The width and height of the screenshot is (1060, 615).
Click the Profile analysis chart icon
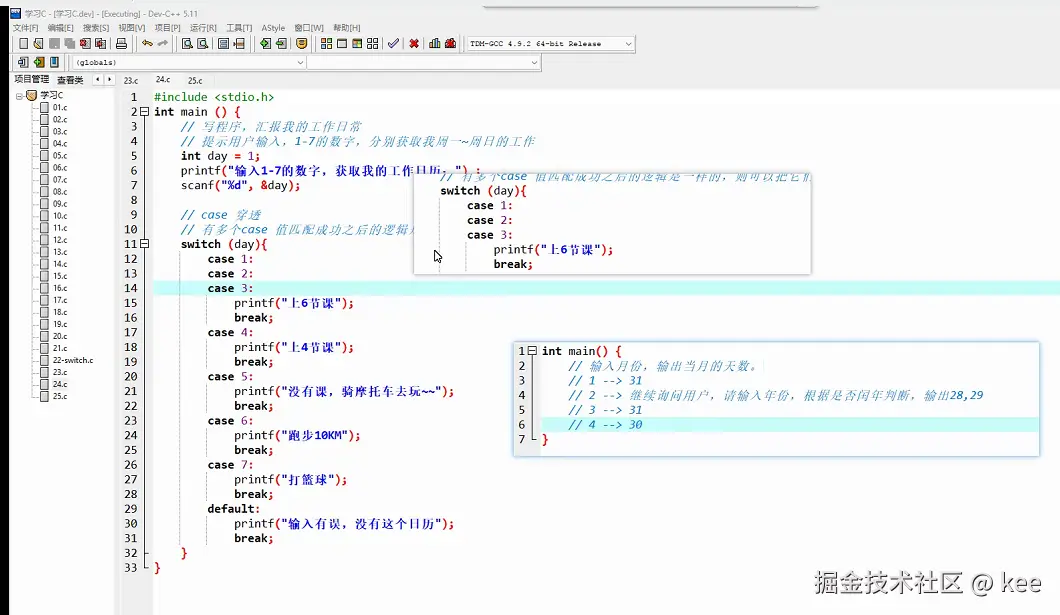tap(435, 43)
